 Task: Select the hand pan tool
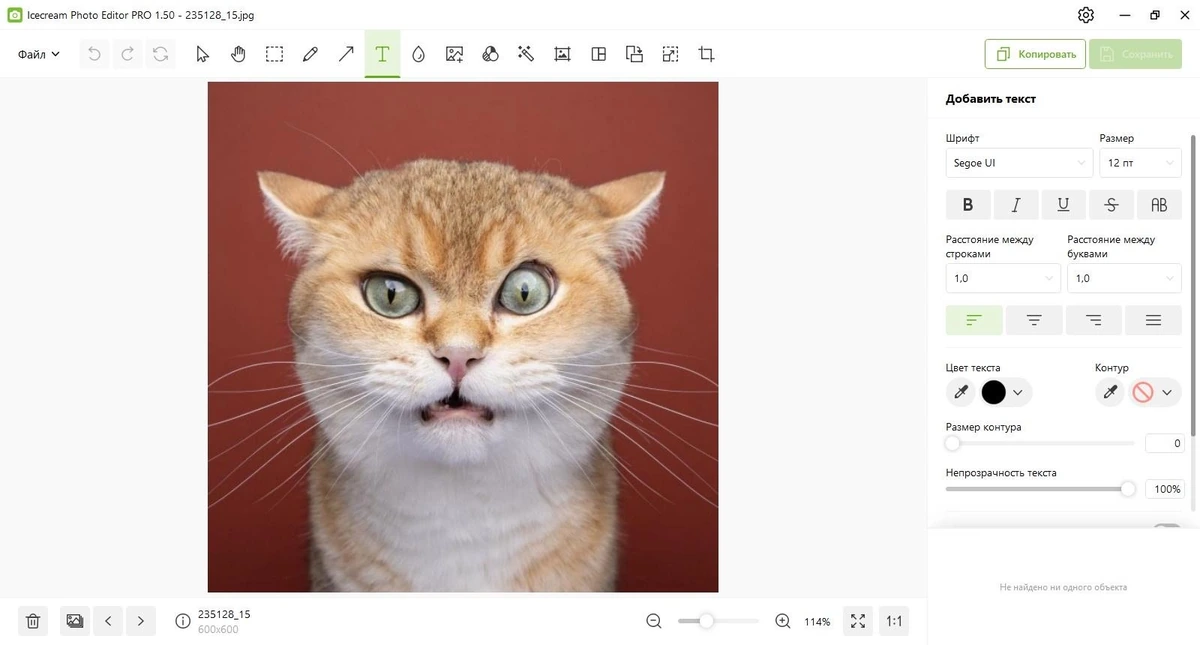point(238,54)
